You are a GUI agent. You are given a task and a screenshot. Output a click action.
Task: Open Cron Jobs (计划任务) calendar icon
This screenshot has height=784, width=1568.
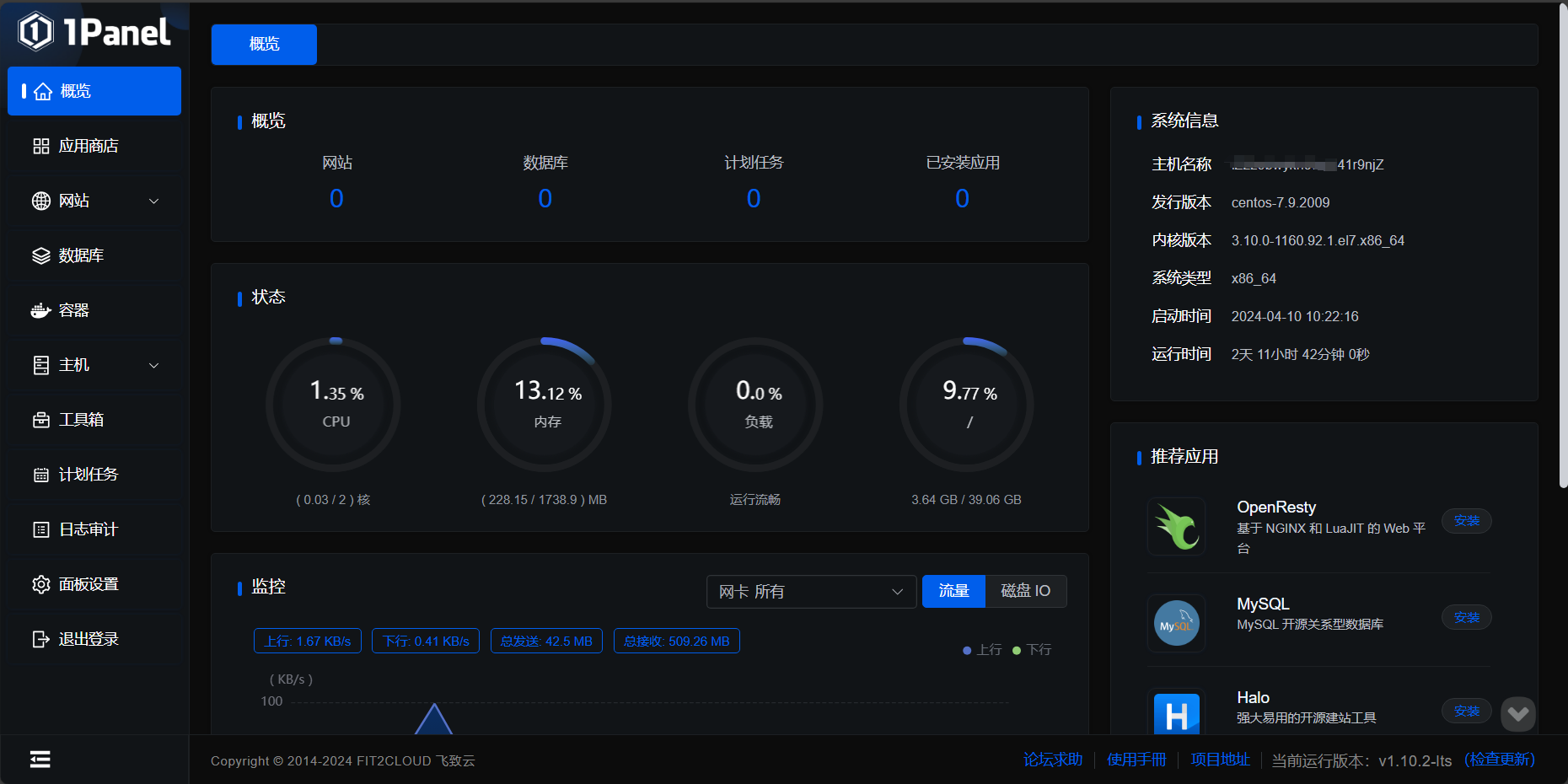[x=40, y=475]
